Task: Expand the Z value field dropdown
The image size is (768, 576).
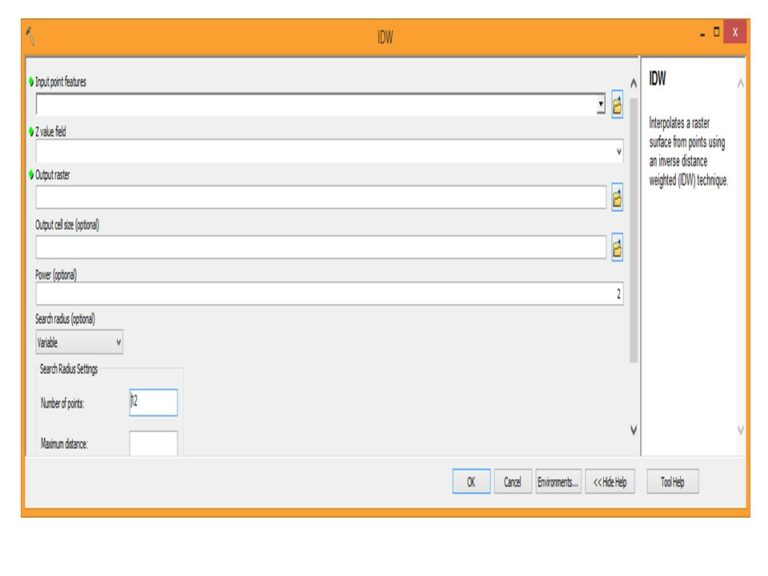Action: (x=619, y=152)
